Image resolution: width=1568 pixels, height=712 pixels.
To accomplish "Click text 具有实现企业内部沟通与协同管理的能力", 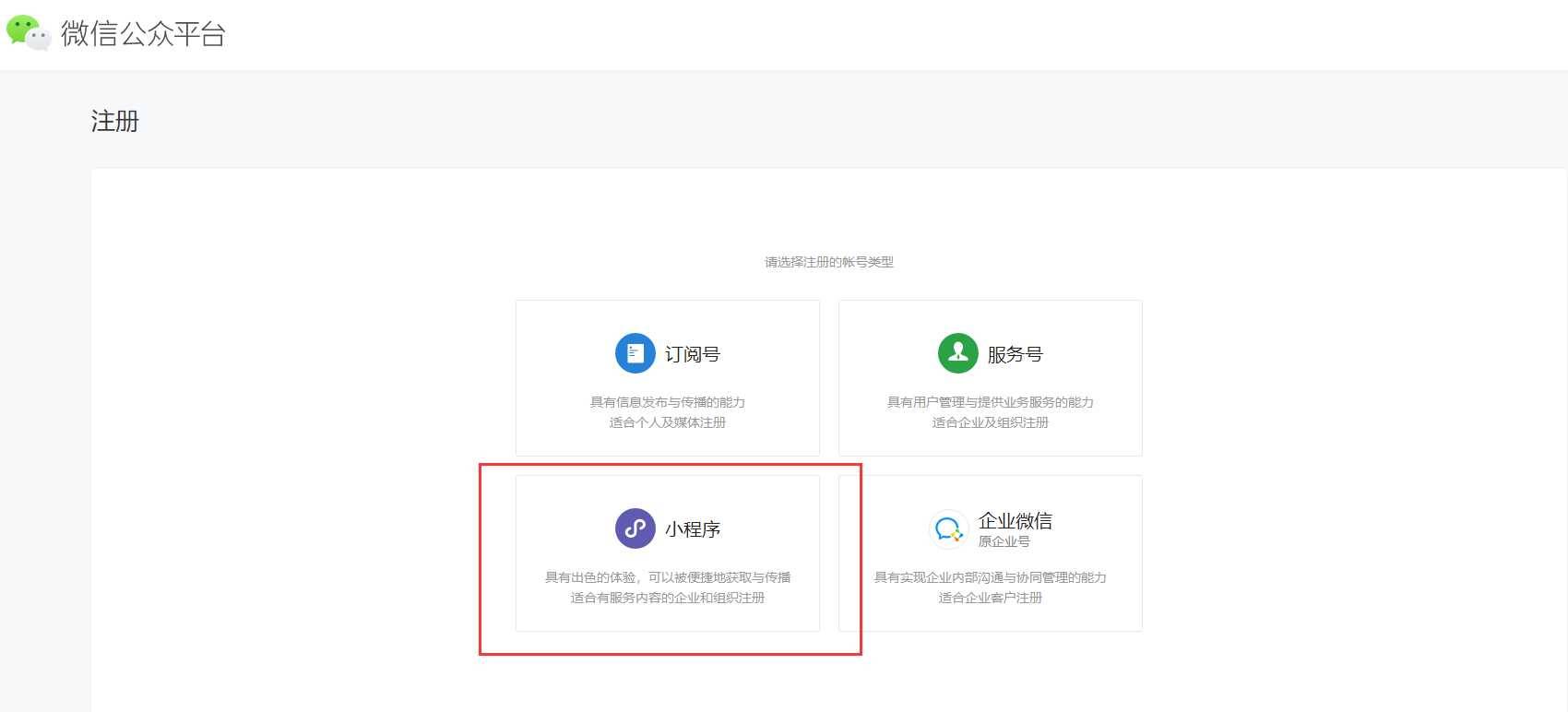I will click(x=991, y=577).
